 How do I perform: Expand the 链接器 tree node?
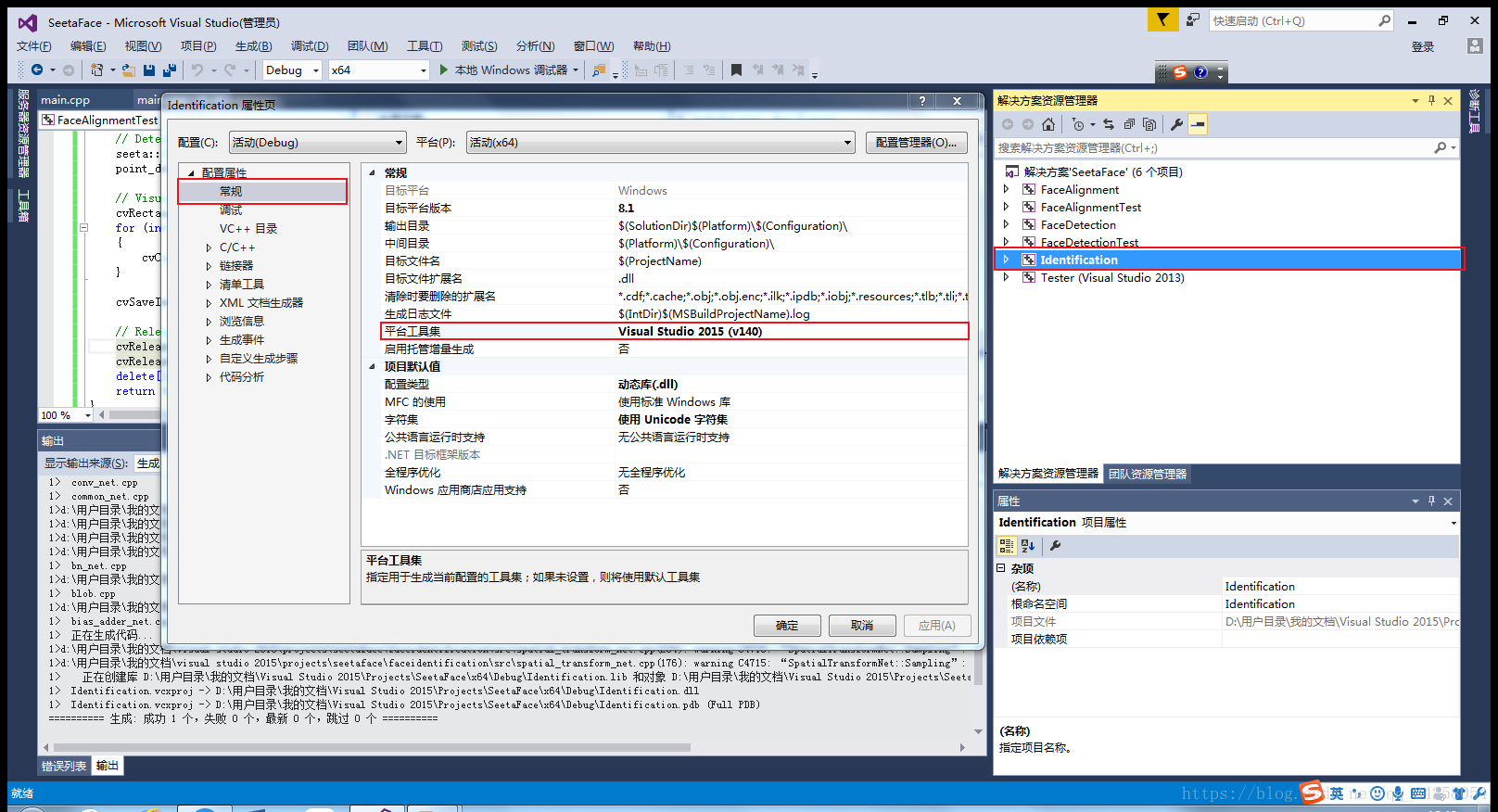click(x=209, y=266)
